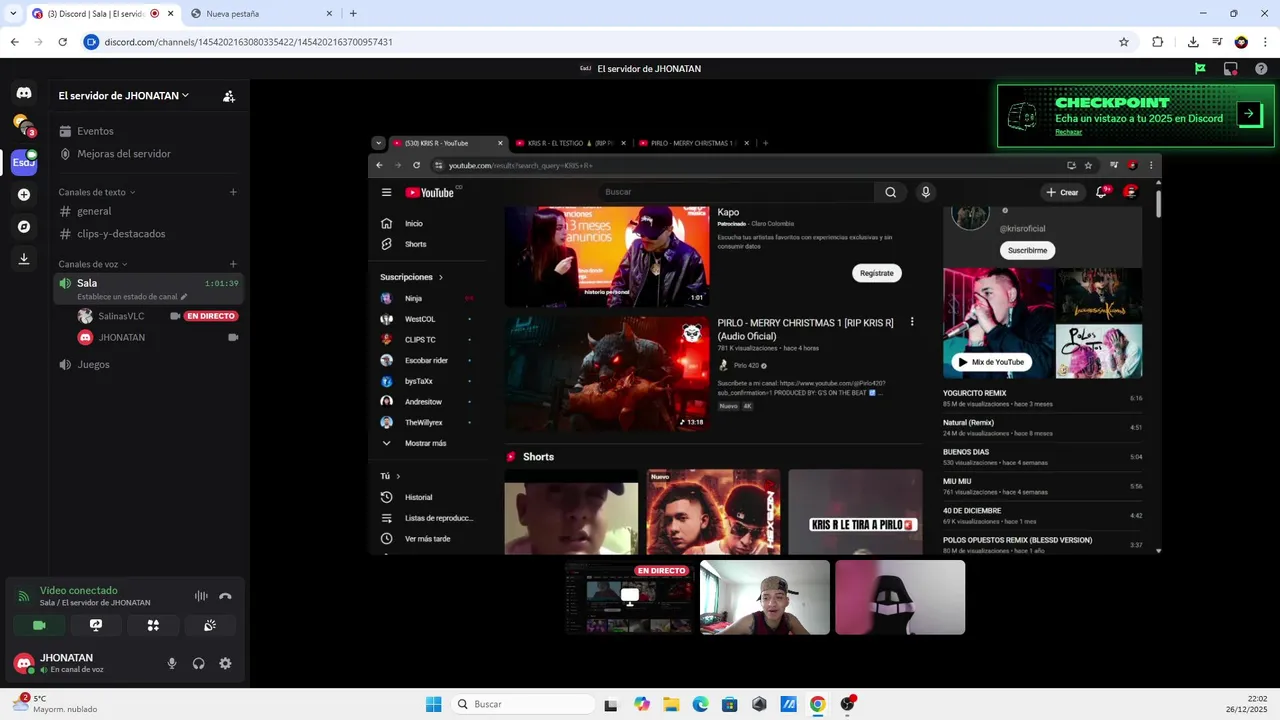Select Discord avatar mask participant tile
Screen dimensions: 1280x720
(900, 597)
